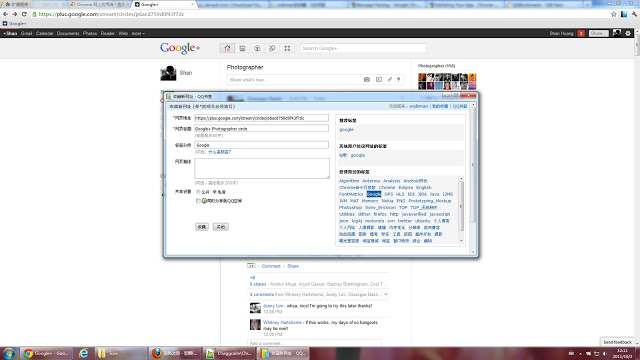Open Google+ Profile icon in navigation
Viewport: 640px width, 360px height.
(x=257, y=48)
